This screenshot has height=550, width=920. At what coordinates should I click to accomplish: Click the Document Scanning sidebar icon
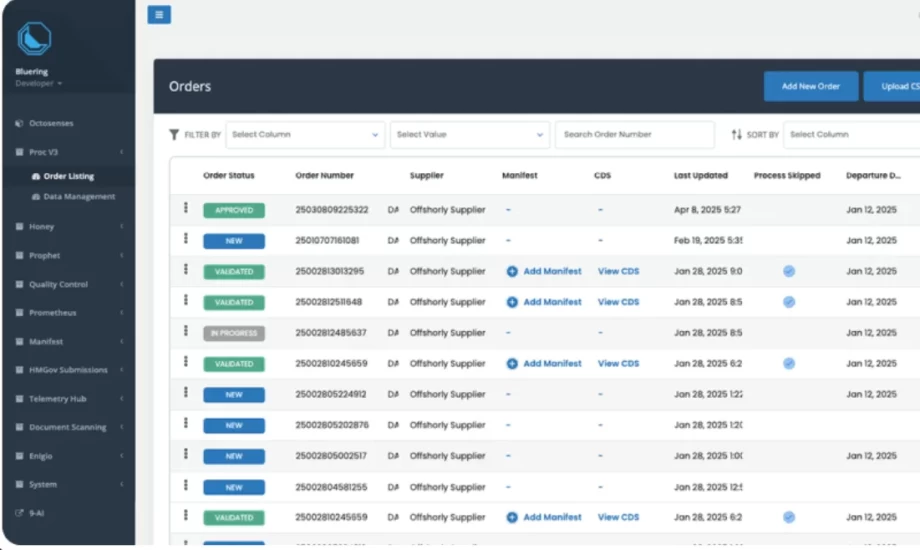coord(19,427)
